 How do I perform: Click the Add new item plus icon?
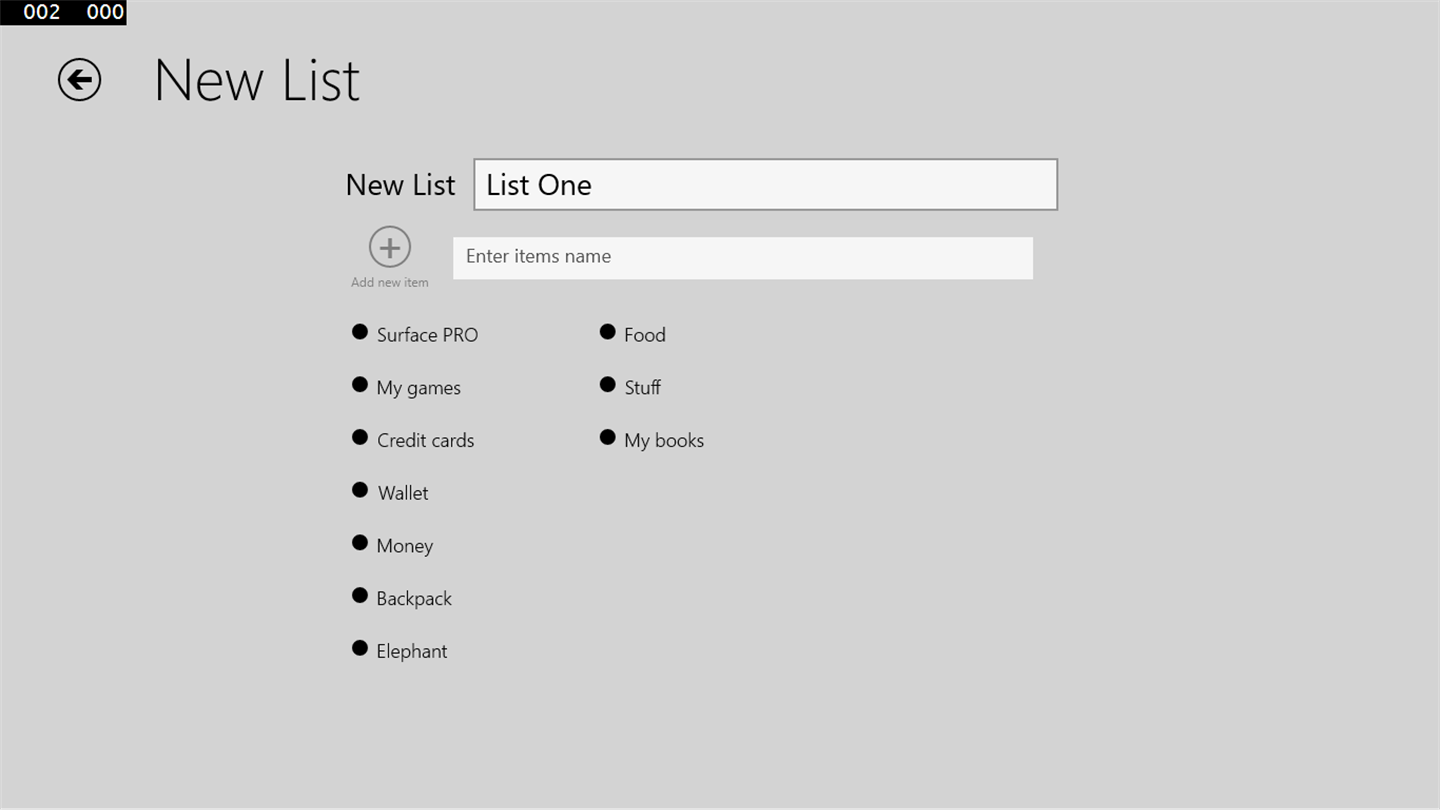click(390, 247)
